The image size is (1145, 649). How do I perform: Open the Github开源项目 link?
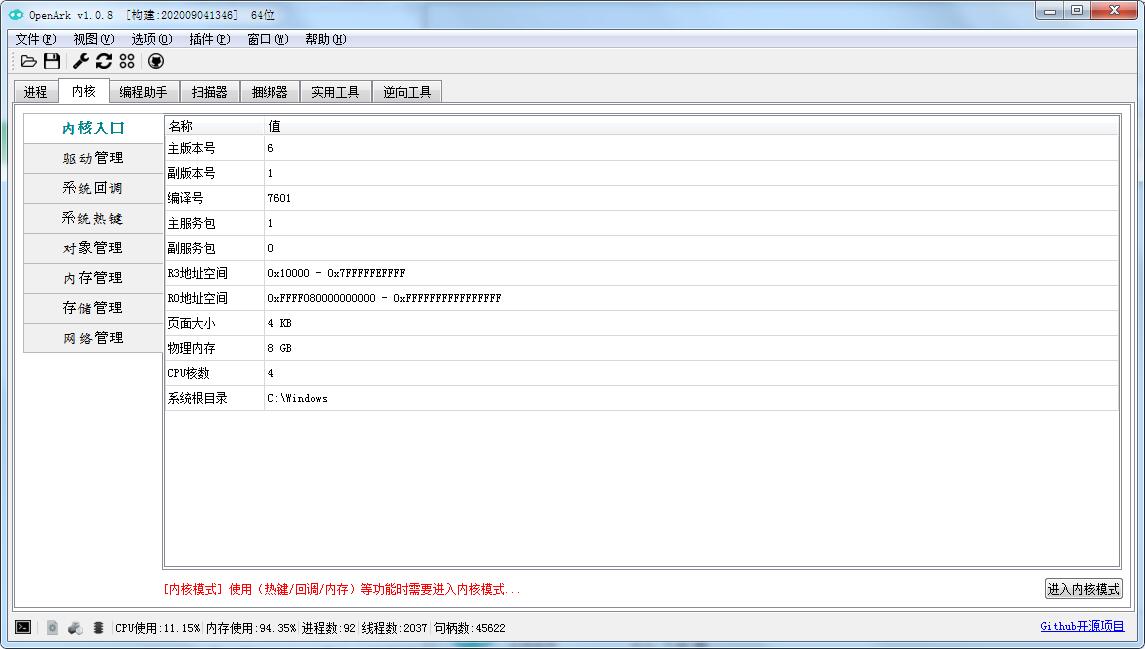1082,627
